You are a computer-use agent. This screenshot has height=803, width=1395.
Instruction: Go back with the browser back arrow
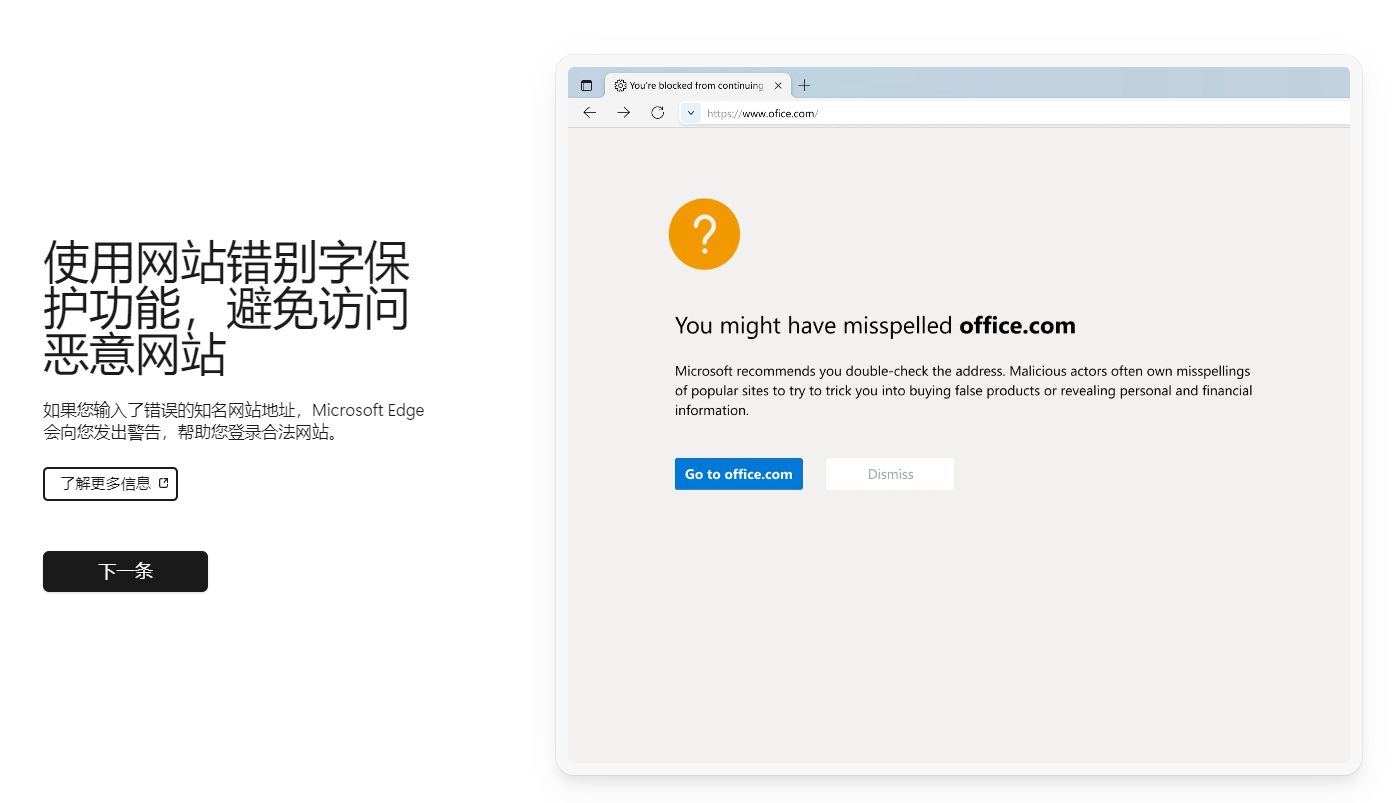590,113
